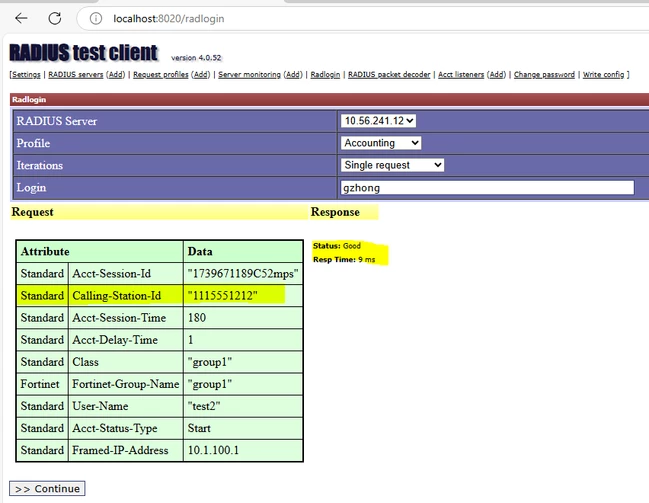Image resolution: width=649 pixels, height=503 pixels.
Task: Select the Acct-Session-Id attribute cell
Action: 126,274
